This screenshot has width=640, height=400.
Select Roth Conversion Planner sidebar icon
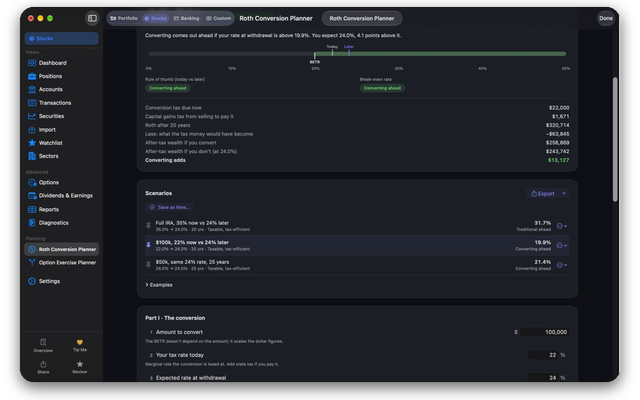click(x=32, y=249)
